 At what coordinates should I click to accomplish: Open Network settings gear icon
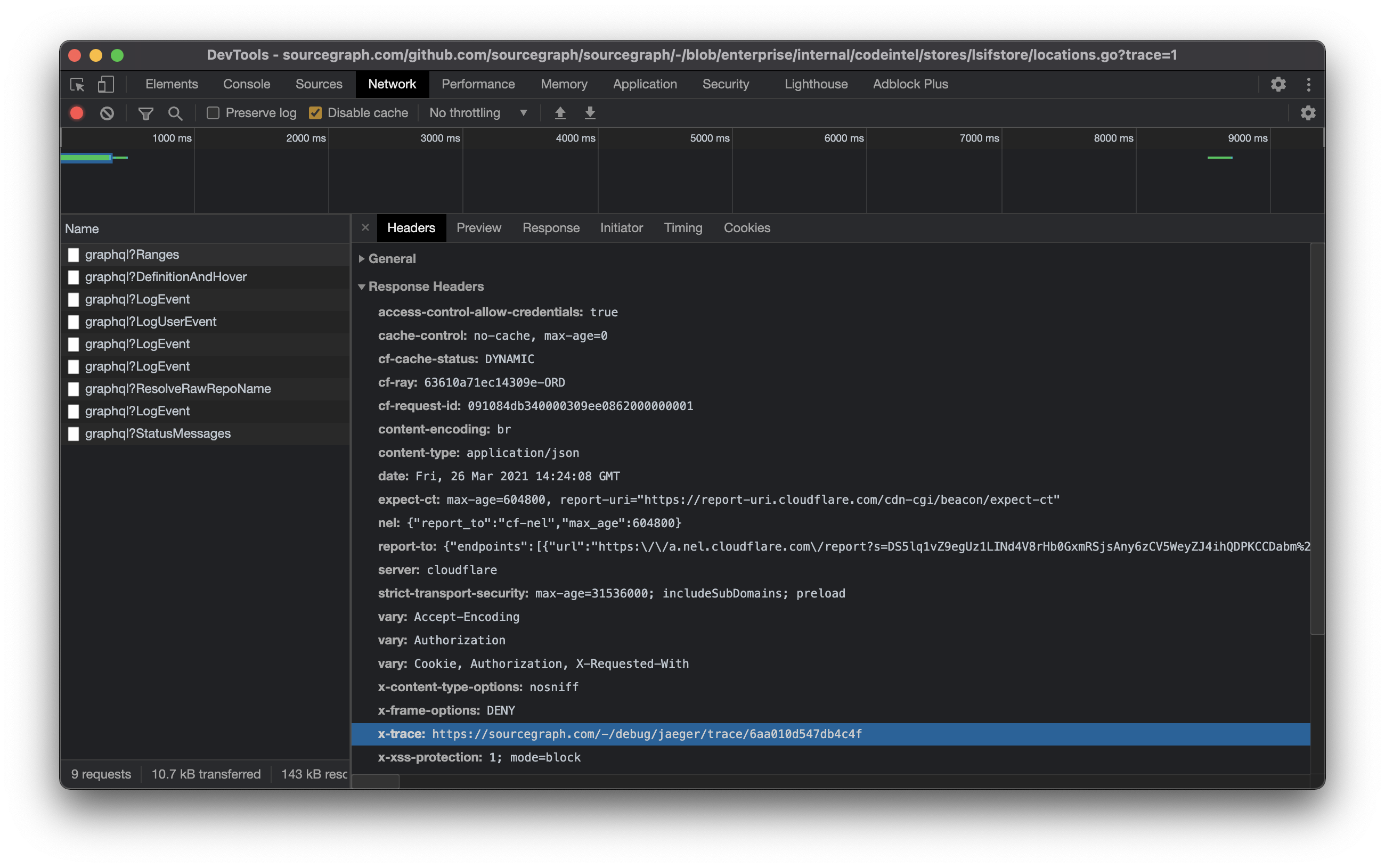[1308, 113]
